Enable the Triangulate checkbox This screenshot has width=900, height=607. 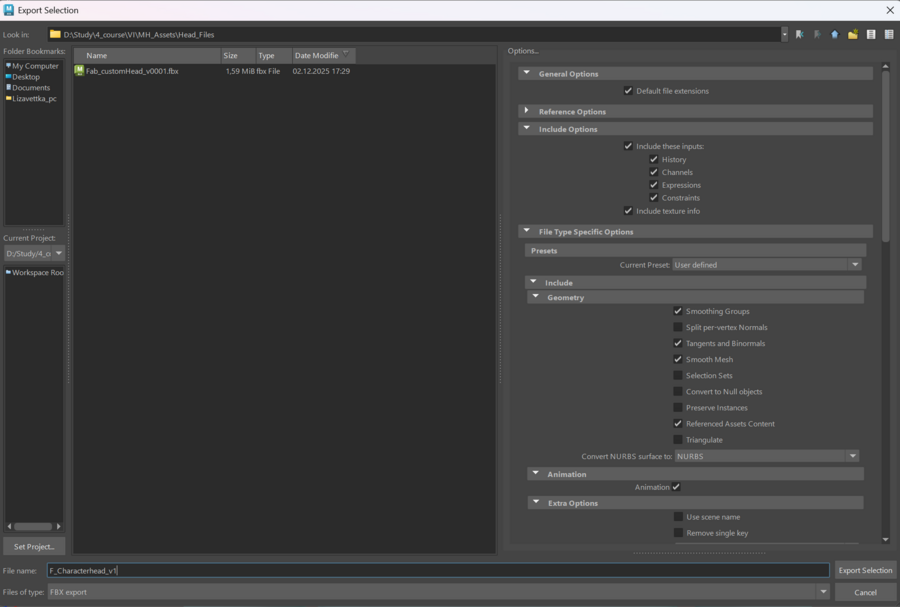(x=678, y=440)
